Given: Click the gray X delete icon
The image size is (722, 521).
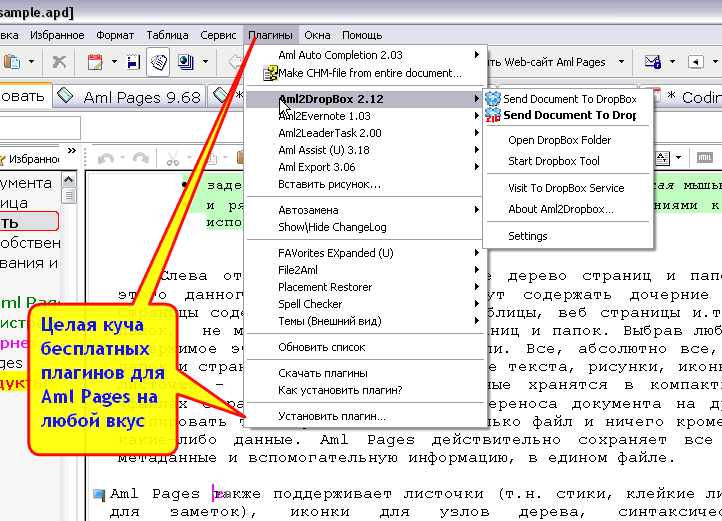Looking at the screenshot, I should coord(59,61).
